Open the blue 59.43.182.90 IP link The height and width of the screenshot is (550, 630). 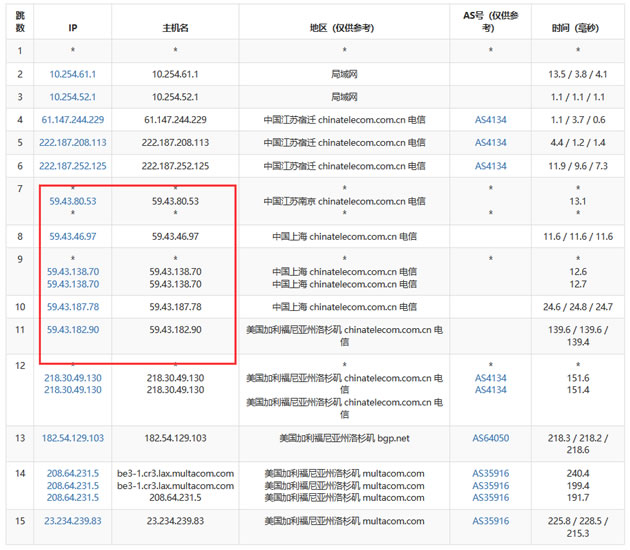(x=73, y=330)
